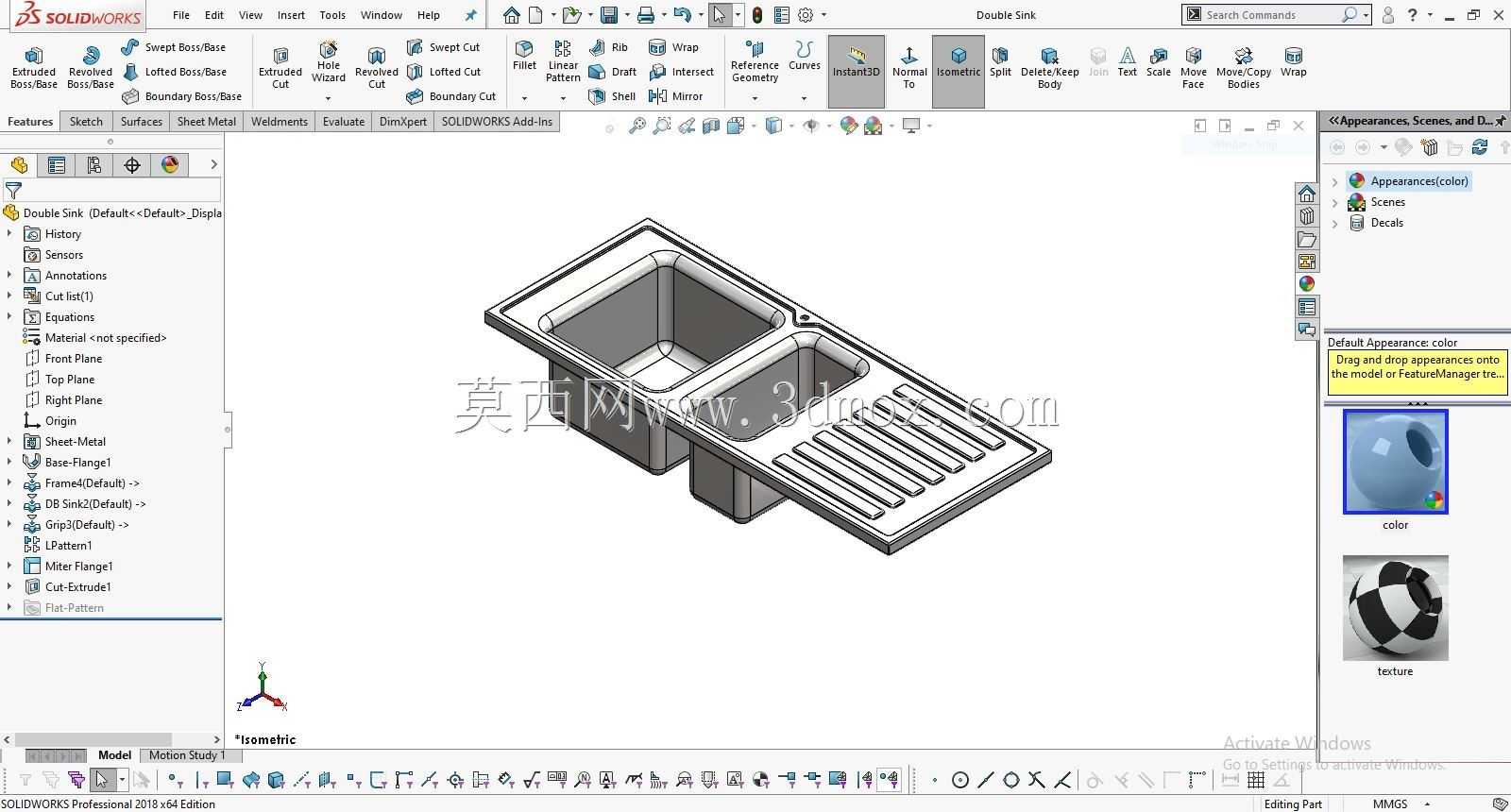This screenshot has height=812, width=1511.
Task: Open the Motion Study 1 tab
Action: click(187, 755)
